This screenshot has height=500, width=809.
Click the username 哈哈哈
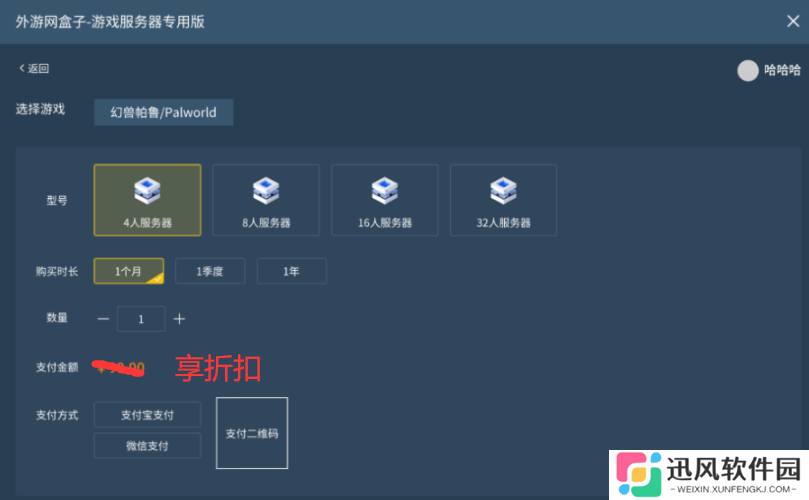click(x=782, y=70)
